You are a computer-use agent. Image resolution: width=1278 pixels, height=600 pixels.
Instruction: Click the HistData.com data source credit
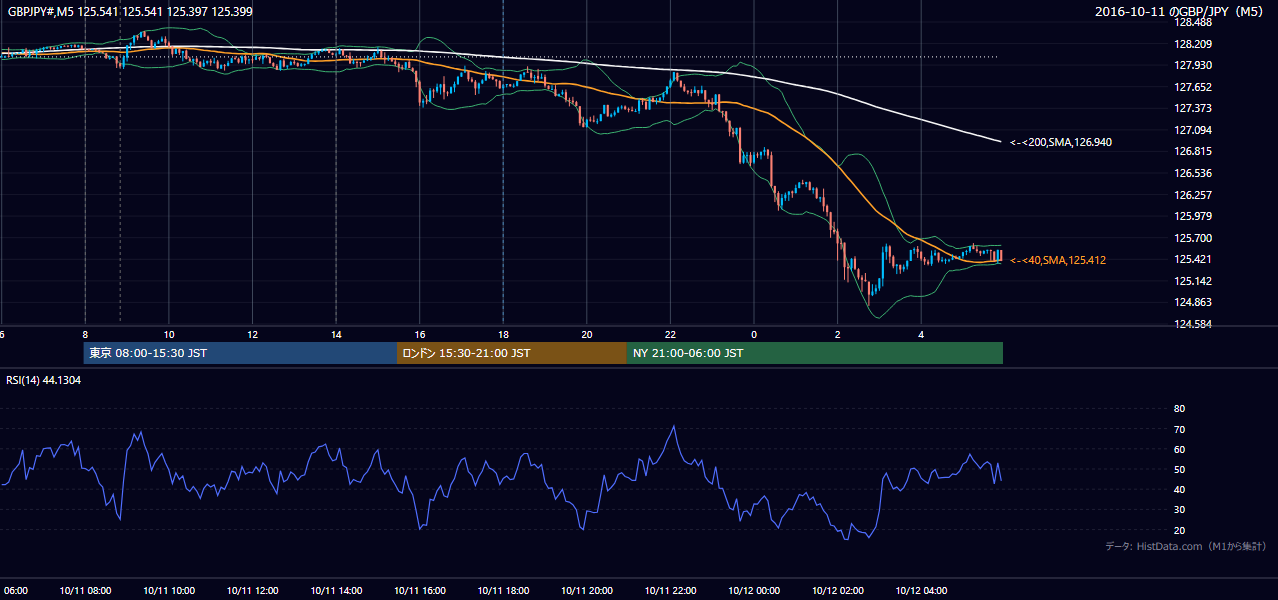[1187, 546]
